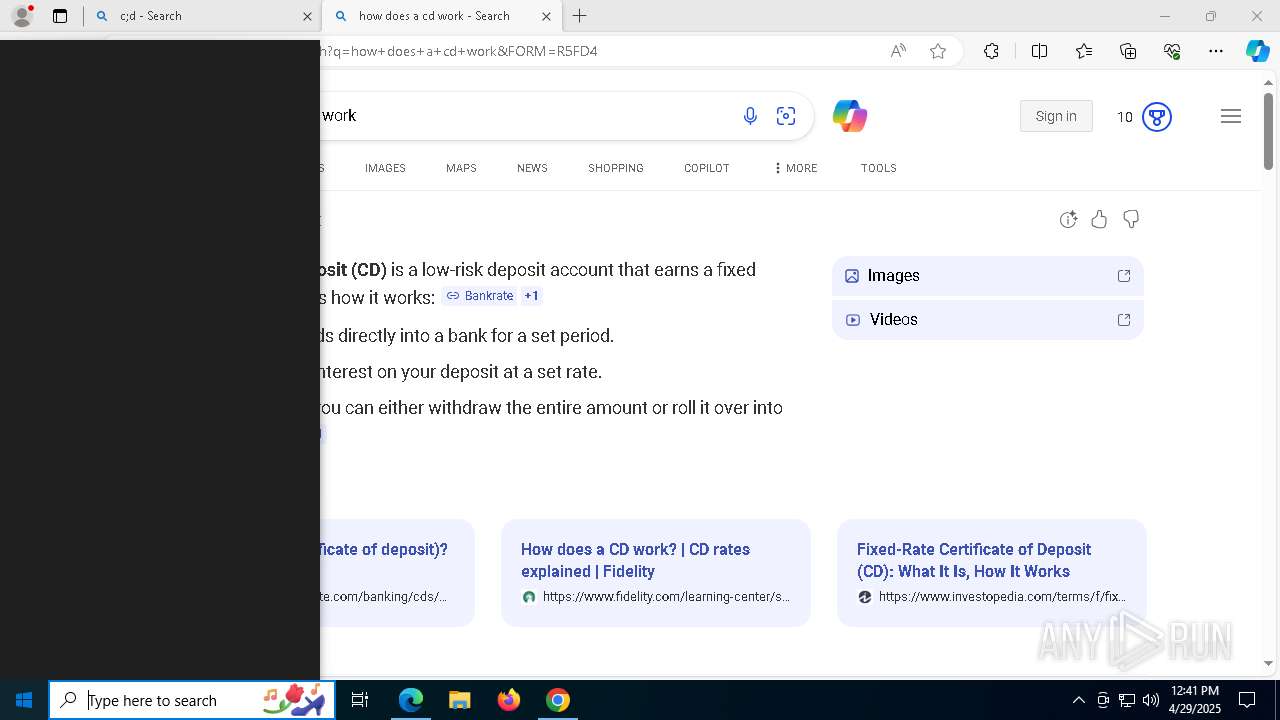Launch Copilot from colorful logo
This screenshot has width=1280, height=720.
[850, 116]
